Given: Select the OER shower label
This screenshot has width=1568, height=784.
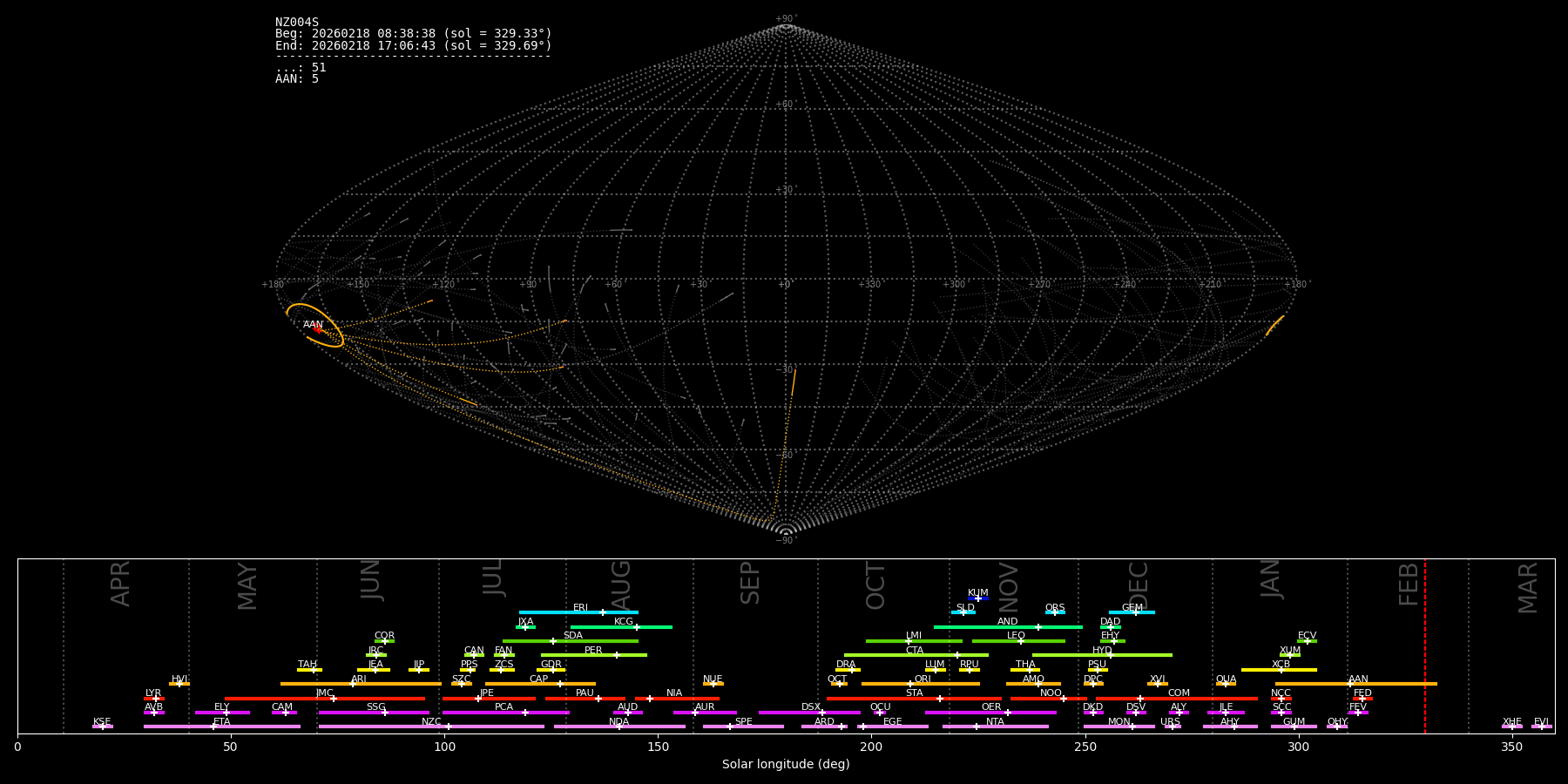Looking at the screenshot, I should click(x=991, y=707).
